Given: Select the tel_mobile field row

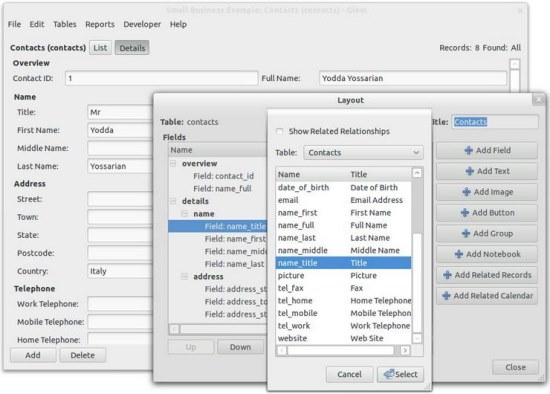Looking at the screenshot, I should click(343, 313).
